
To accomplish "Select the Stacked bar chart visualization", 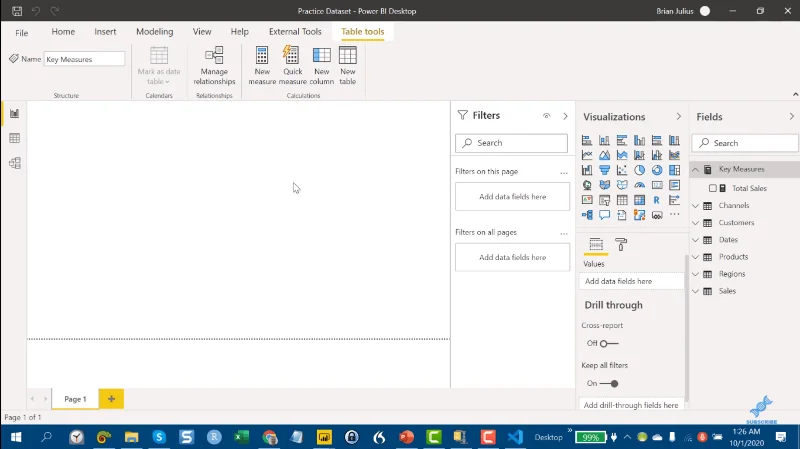I will click(x=587, y=140).
